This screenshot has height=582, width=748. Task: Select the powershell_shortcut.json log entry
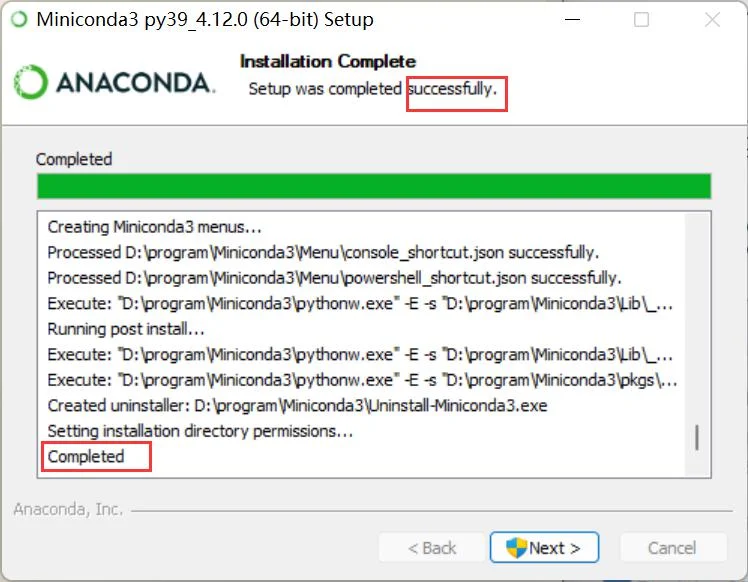[x=333, y=277]
